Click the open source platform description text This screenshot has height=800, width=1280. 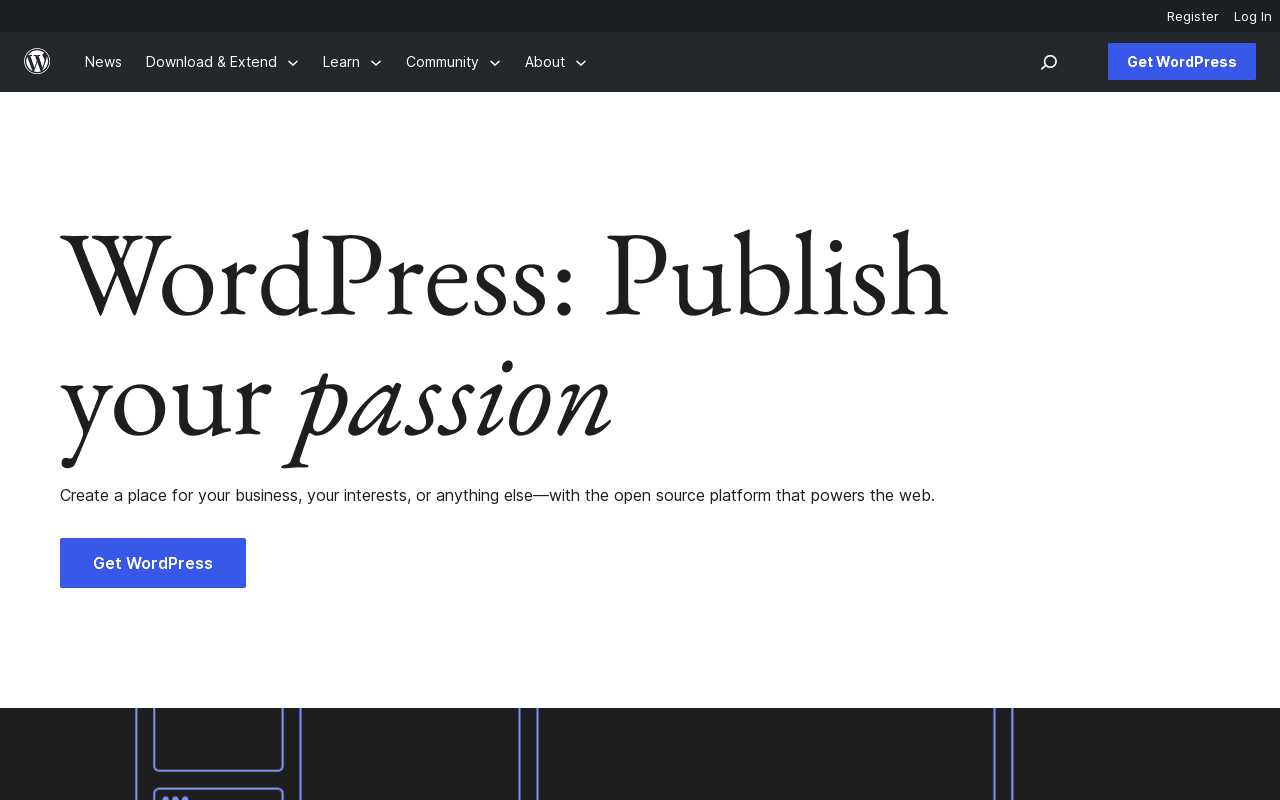point(497,494)
